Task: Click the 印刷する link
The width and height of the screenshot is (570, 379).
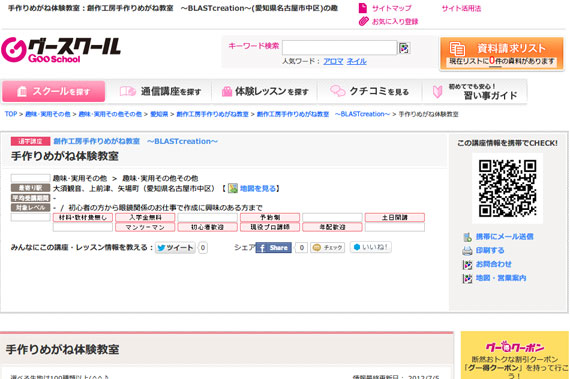Action: pos(490,251)
